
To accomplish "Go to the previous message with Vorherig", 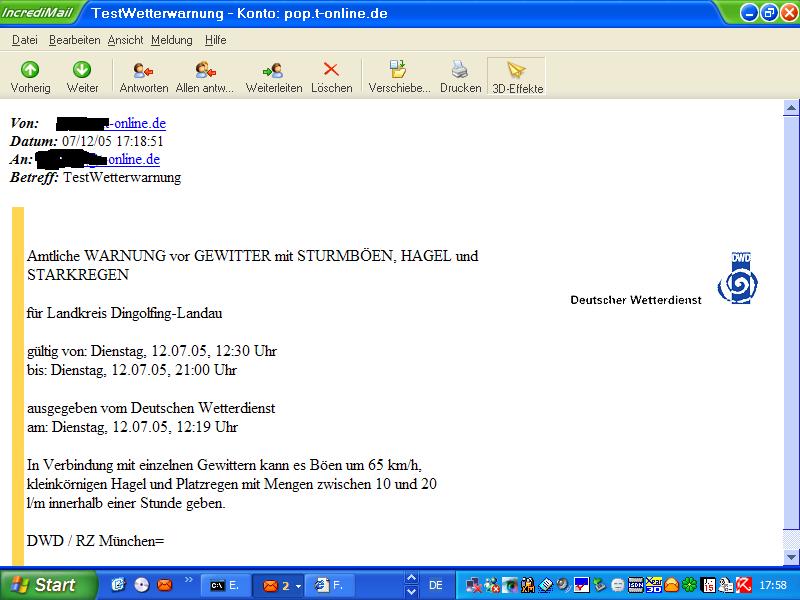I will tap(30, 77).
